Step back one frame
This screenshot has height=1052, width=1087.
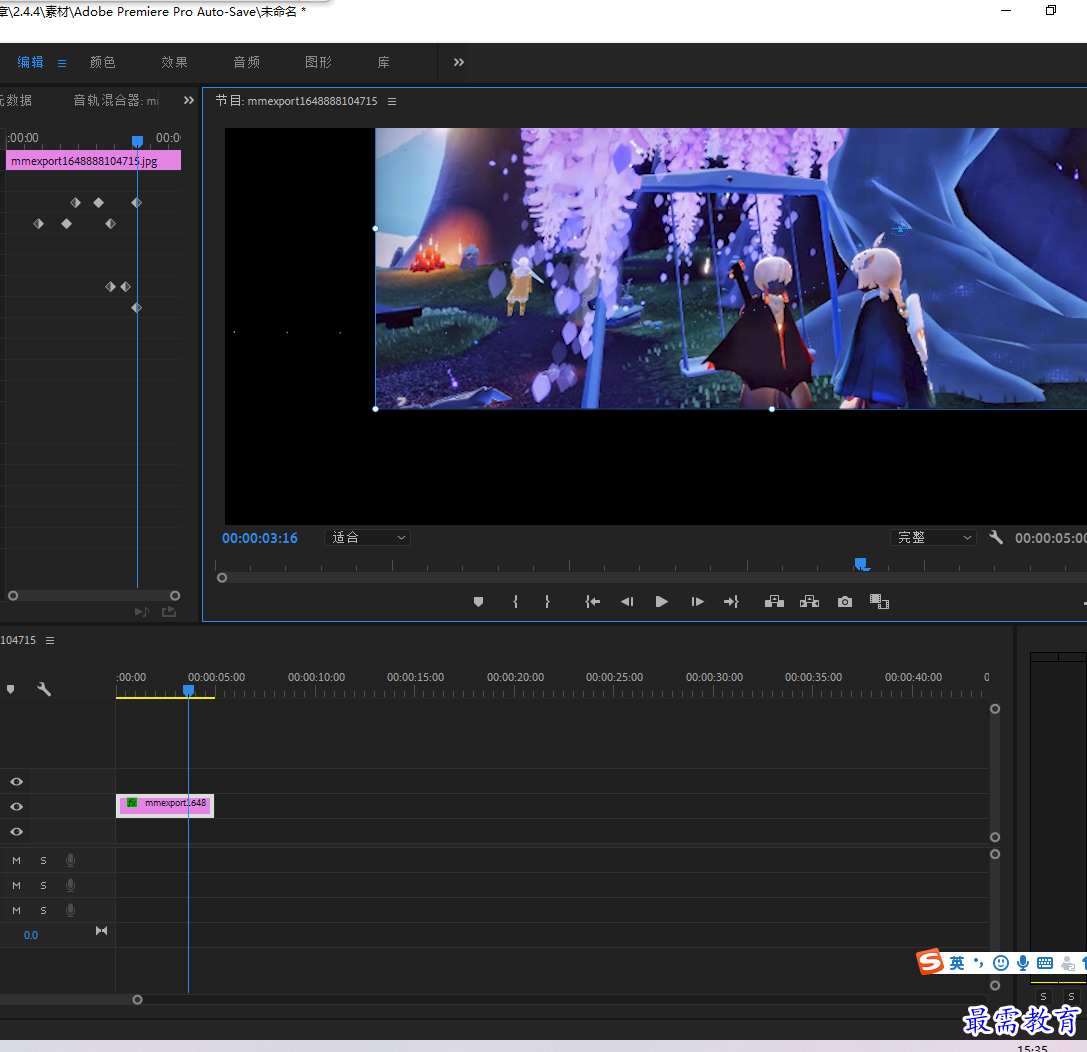(x=627, y=602)
